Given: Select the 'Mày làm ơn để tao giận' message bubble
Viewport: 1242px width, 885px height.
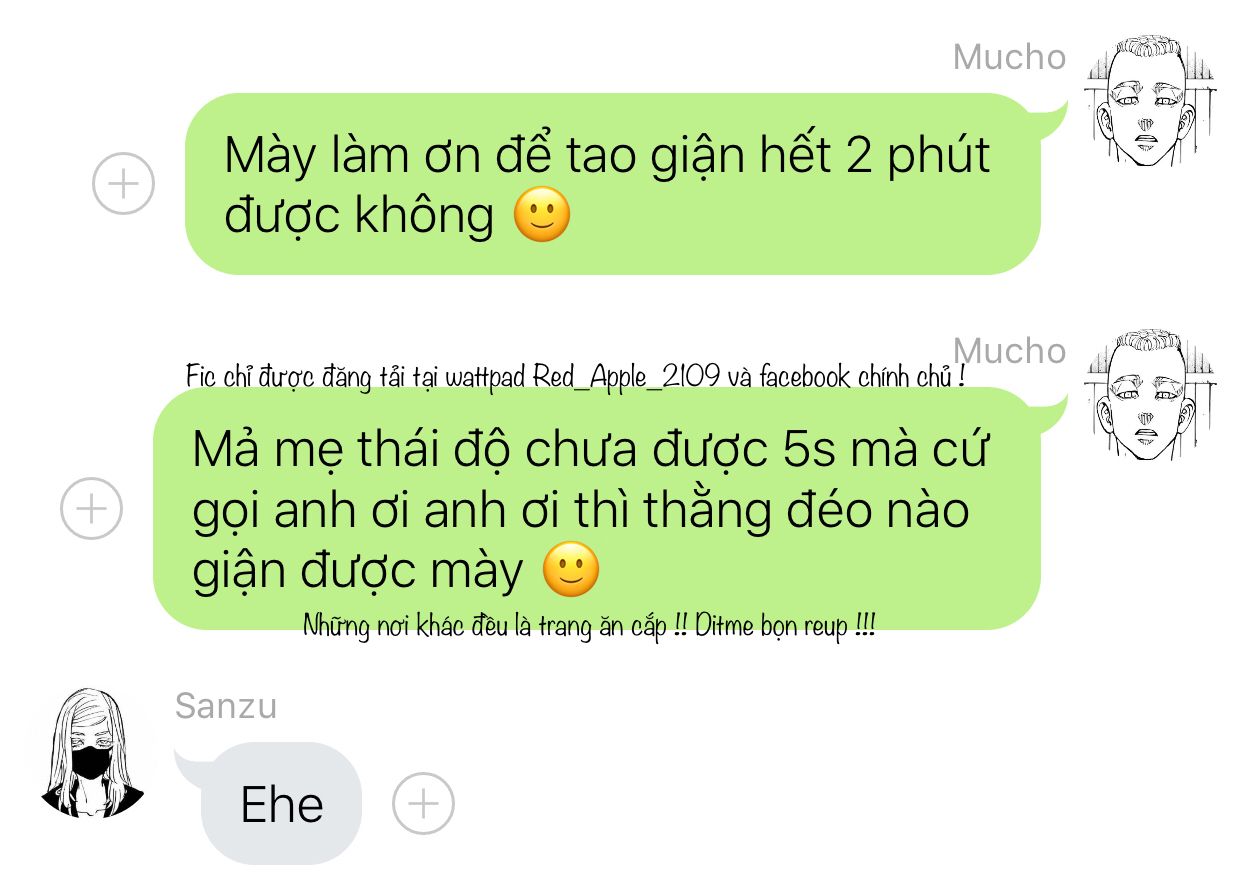Looking at the screenshot, I should [x=613, y=184].
